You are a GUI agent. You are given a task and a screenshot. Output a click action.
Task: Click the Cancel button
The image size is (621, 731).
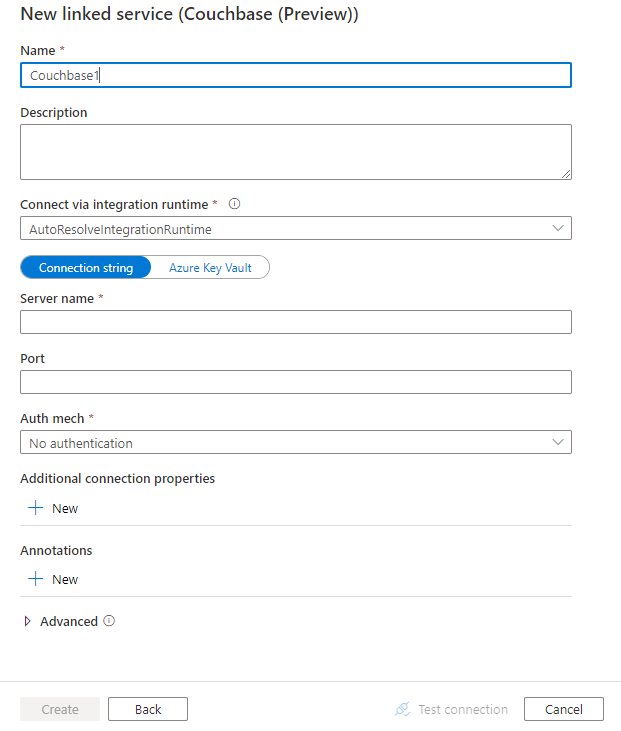tap(564, 709)
